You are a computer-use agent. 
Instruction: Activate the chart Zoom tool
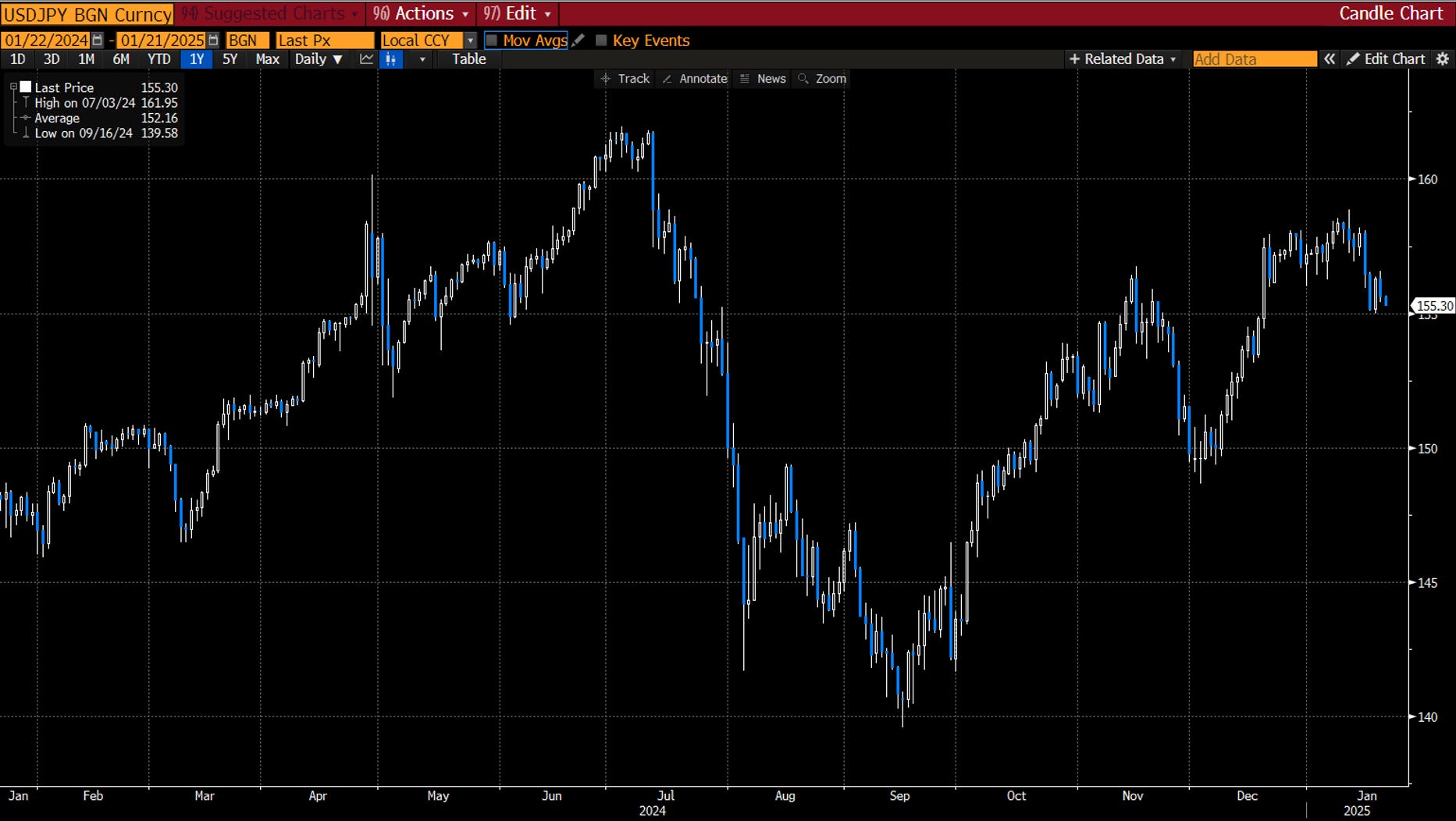click(822, 79)
